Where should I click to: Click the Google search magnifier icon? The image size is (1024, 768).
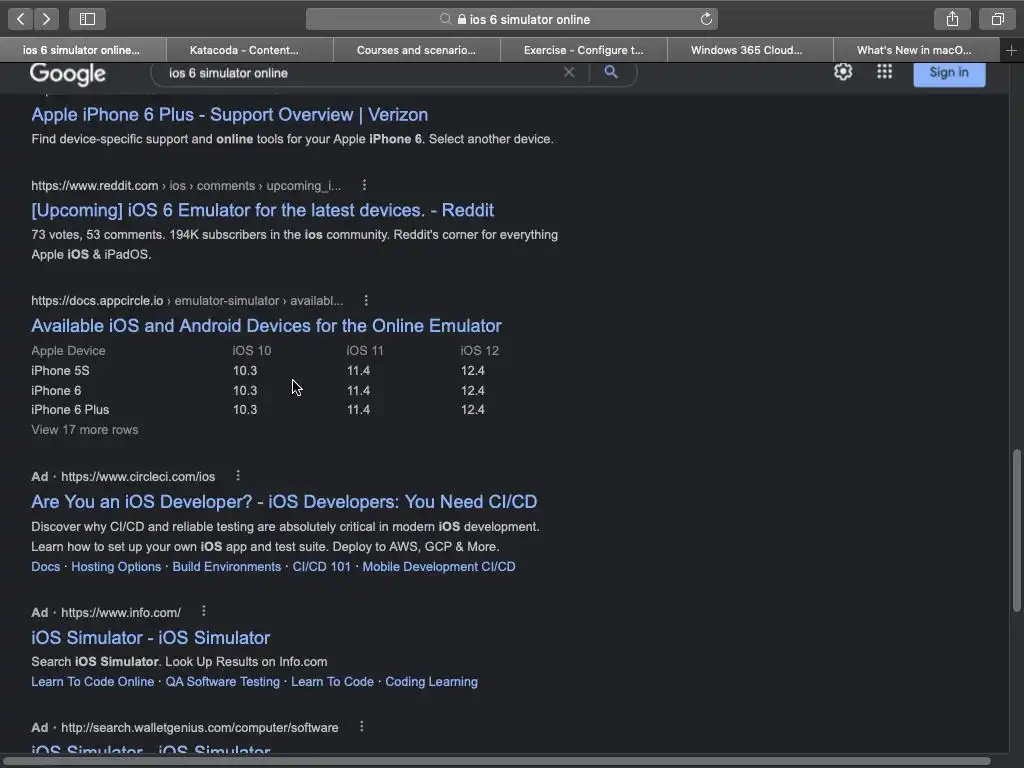[x=611, y=72]
